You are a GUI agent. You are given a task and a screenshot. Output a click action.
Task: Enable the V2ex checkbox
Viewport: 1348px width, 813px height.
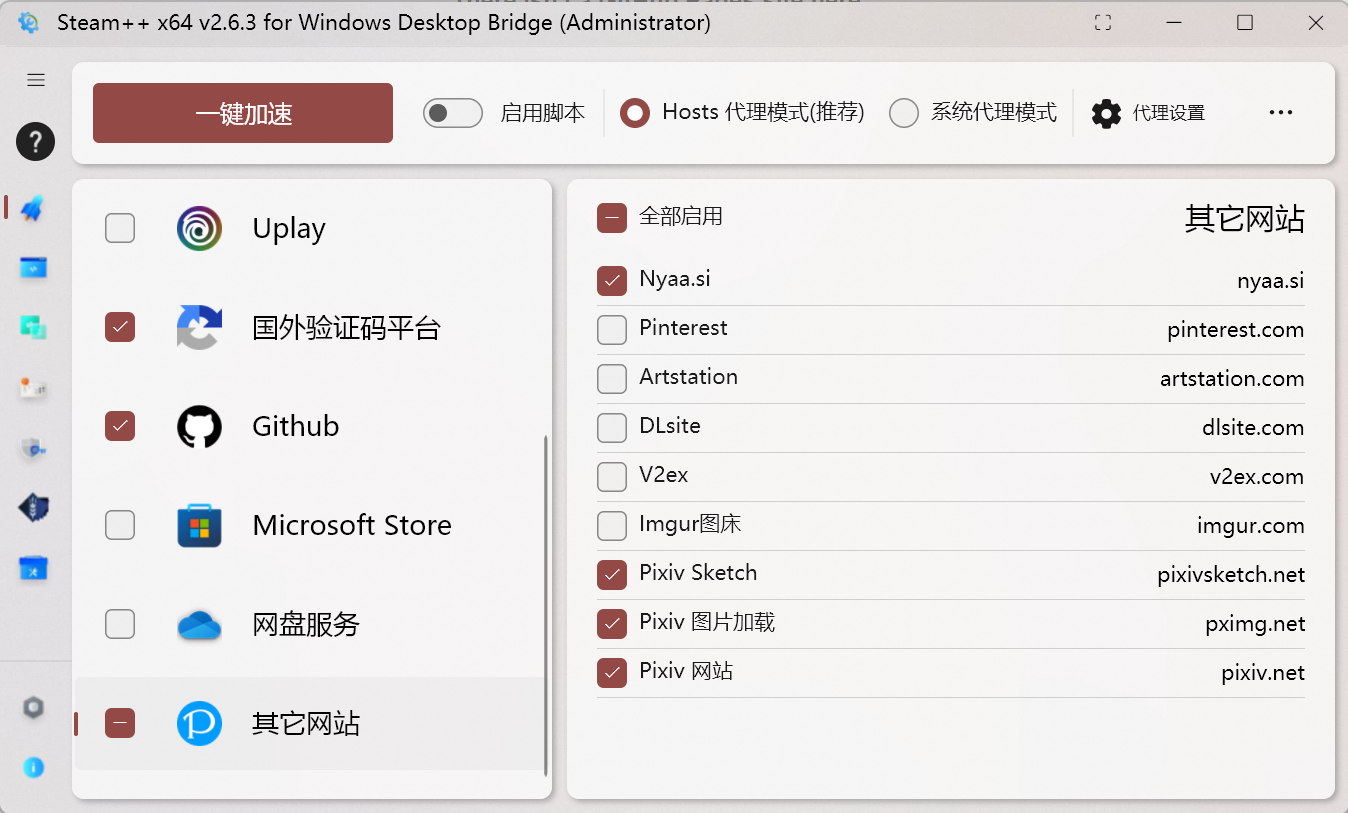pyautogui.click(x=612, y=477)
